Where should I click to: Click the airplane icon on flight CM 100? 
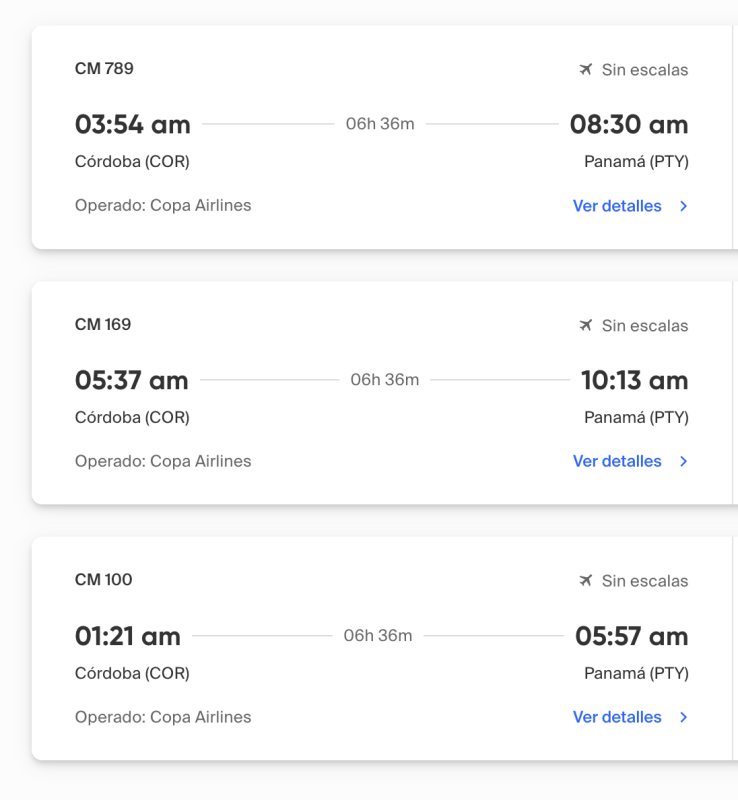(x=586, y=581)
